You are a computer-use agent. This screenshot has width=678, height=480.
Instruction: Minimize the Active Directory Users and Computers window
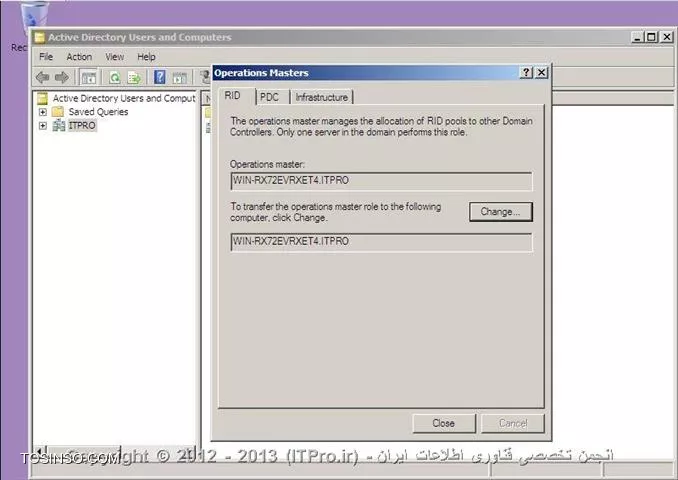click(x=637, y=37)
